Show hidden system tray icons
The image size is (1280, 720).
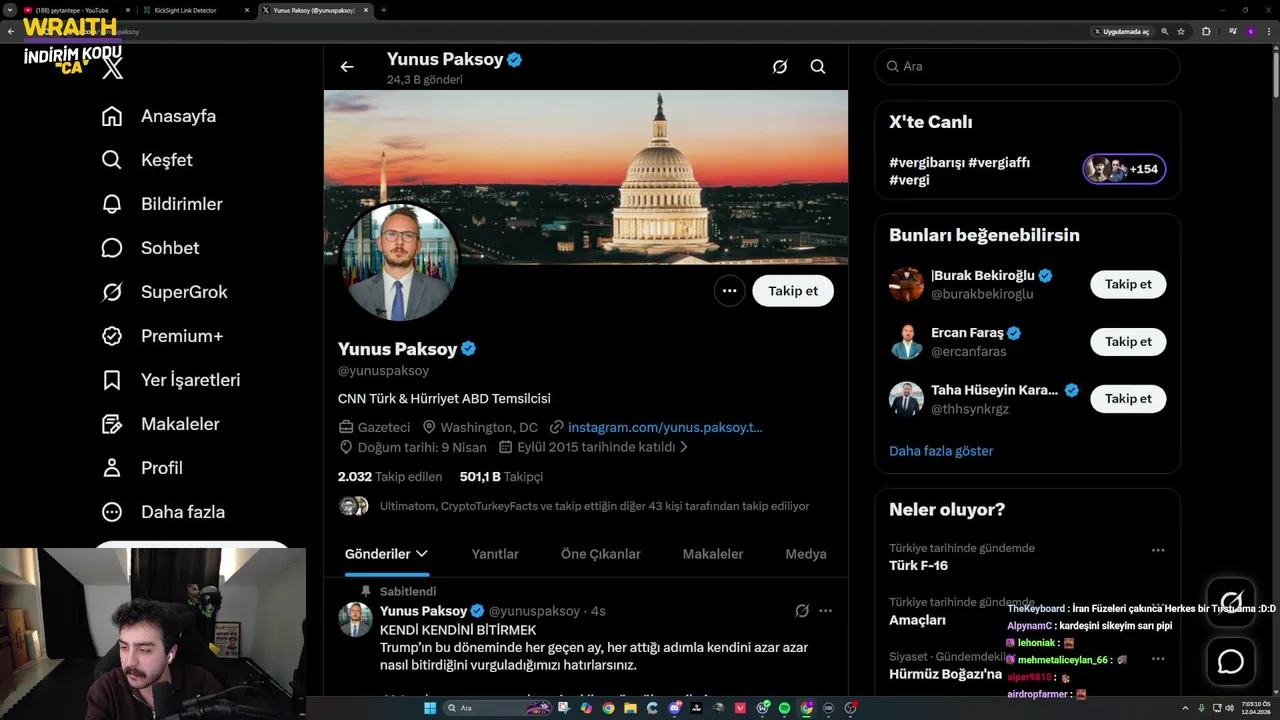(1185, 708)
